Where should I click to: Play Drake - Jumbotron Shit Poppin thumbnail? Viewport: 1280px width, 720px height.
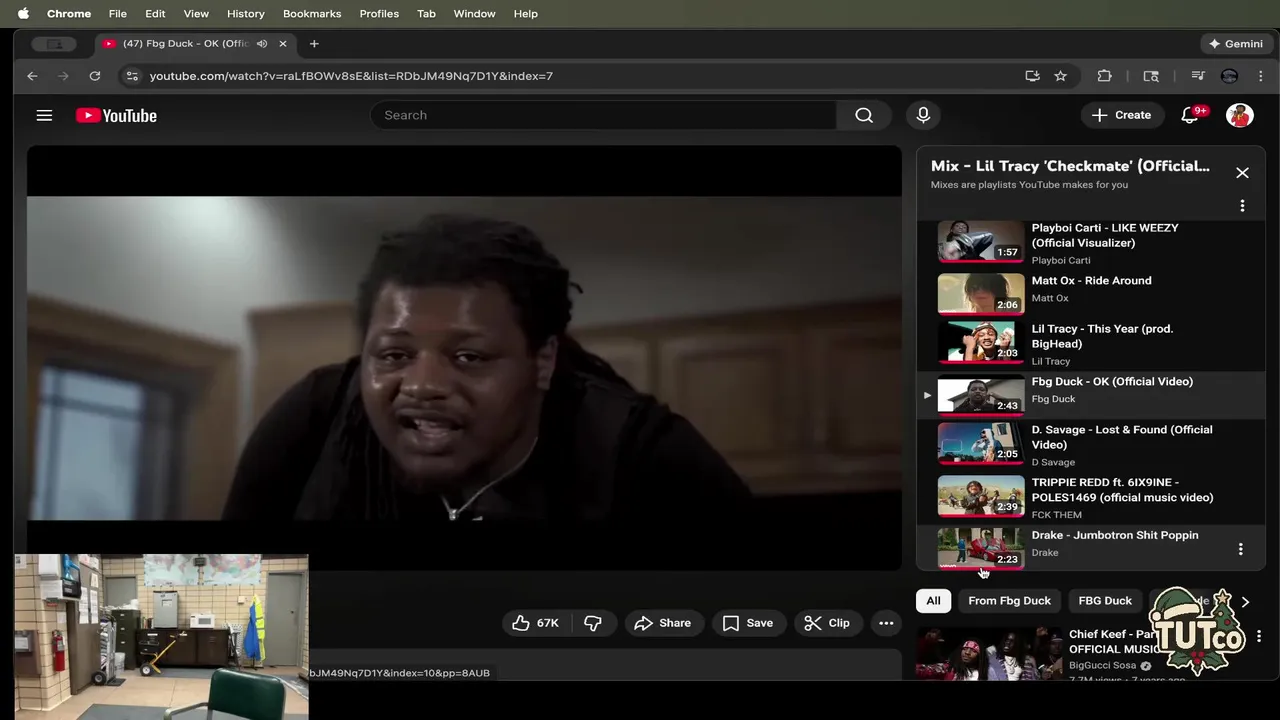pos(981,549)
